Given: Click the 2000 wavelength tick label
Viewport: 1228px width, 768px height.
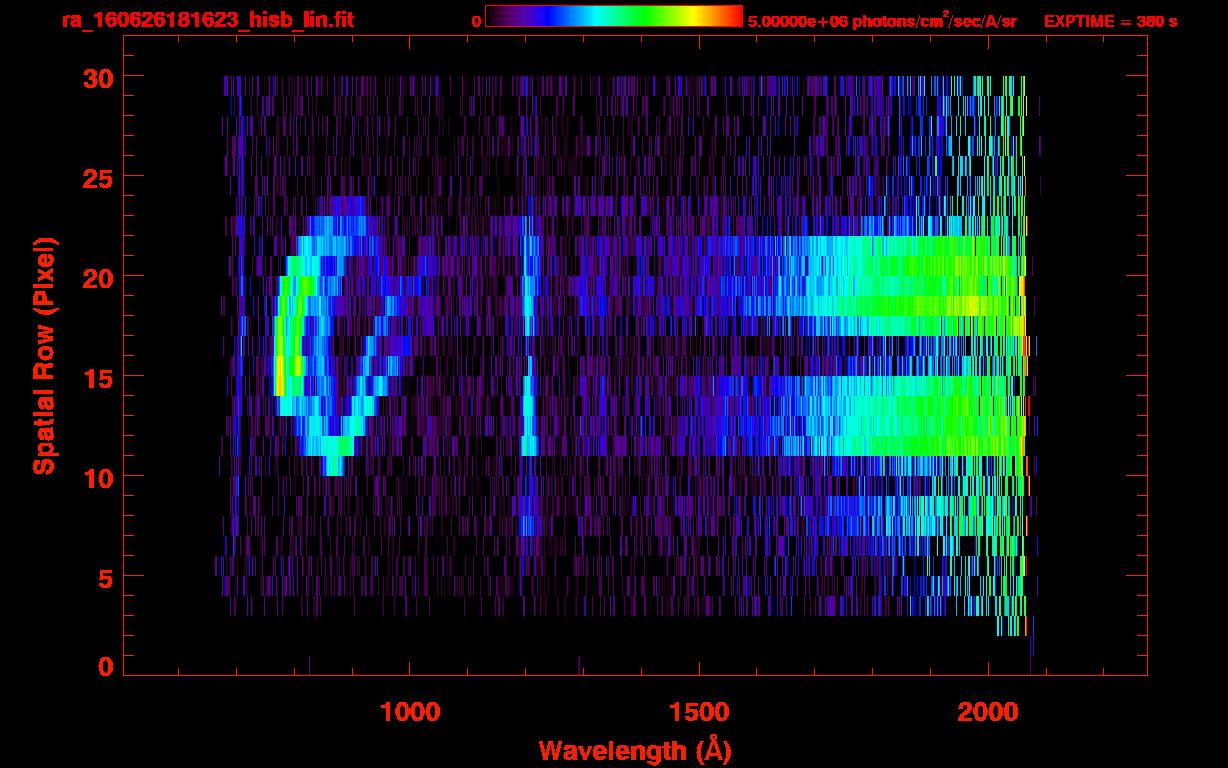Looking at the screenshot, I should click(x=988, y=712).
